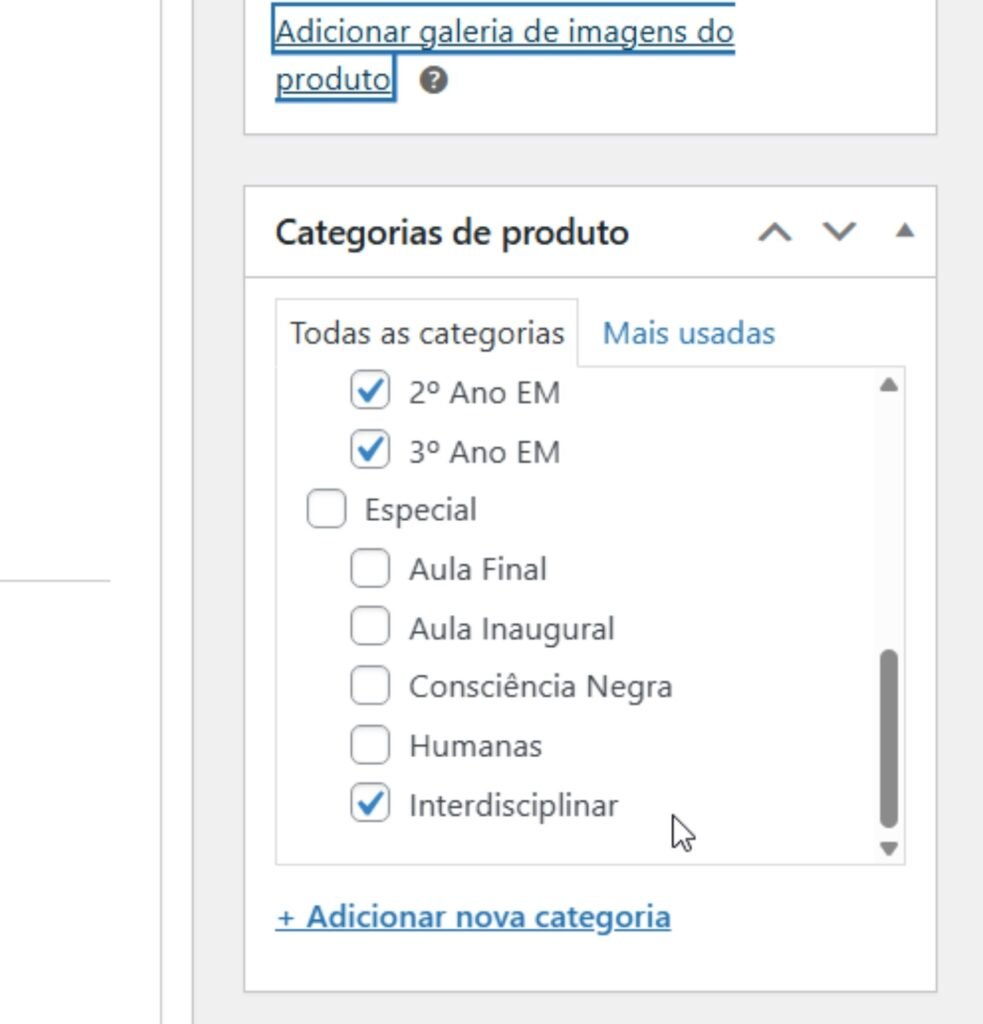Image resolution: width=983 pixels, height=1024 pixels.
Task: Deselect the Interdisciplinar category
Action: [370, 805]
